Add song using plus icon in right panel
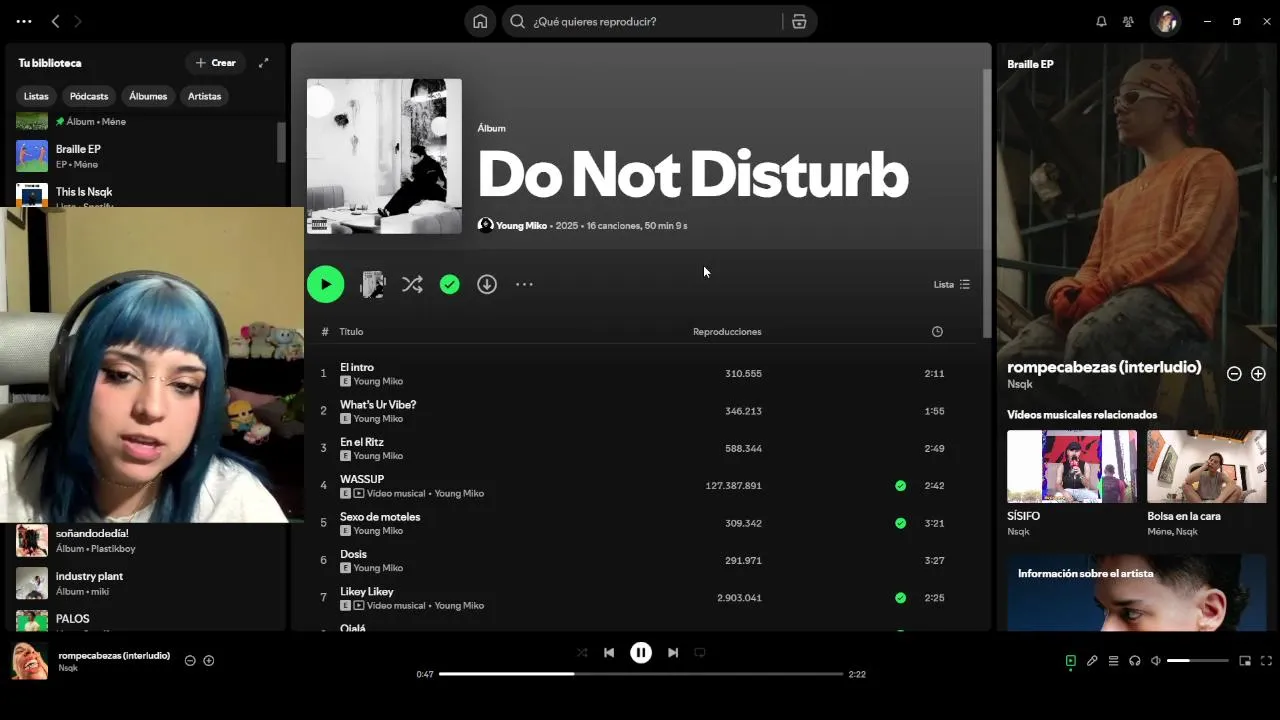 [1258, 373]
